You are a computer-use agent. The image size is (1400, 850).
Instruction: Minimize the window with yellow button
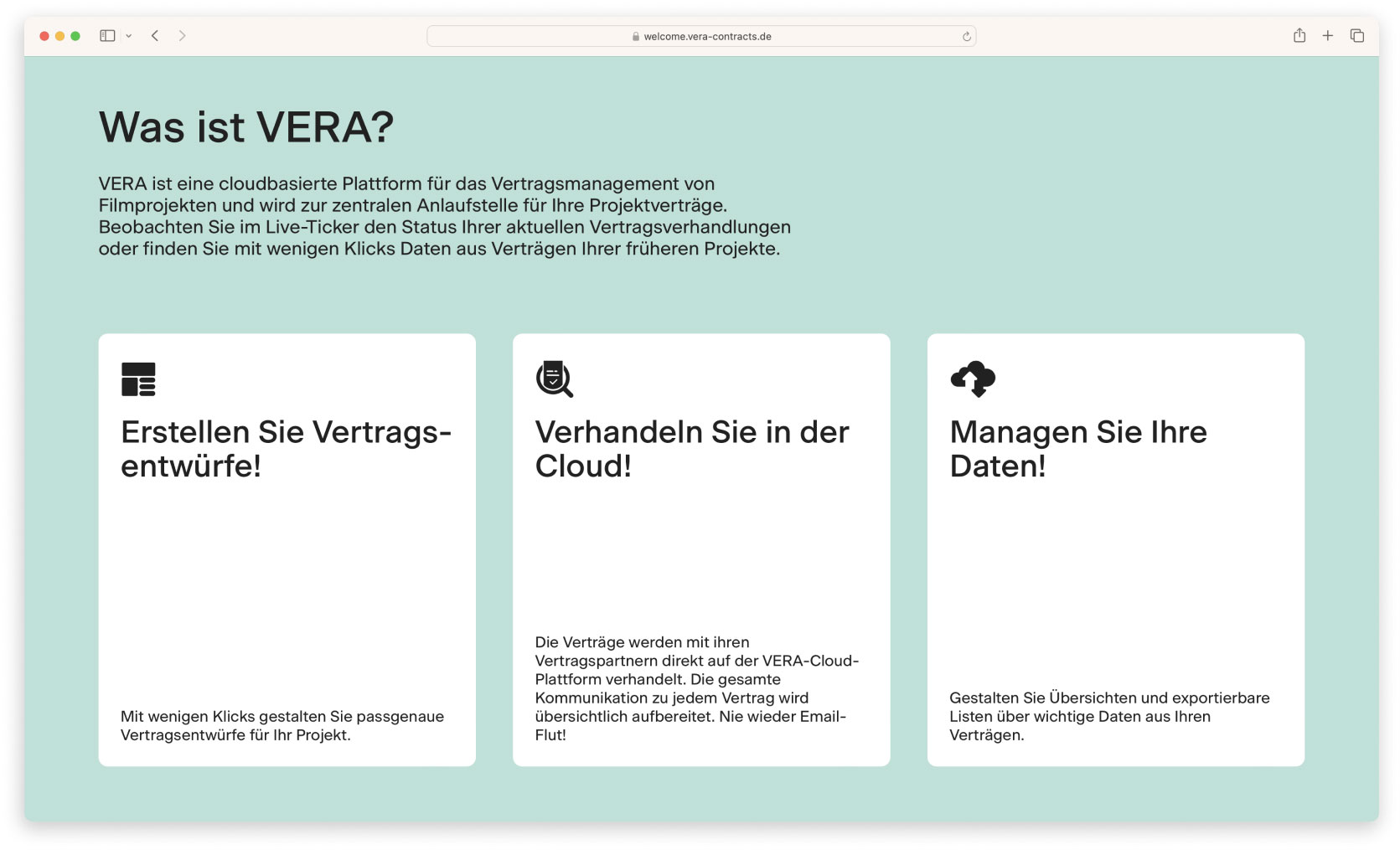[x=59, y=36]
